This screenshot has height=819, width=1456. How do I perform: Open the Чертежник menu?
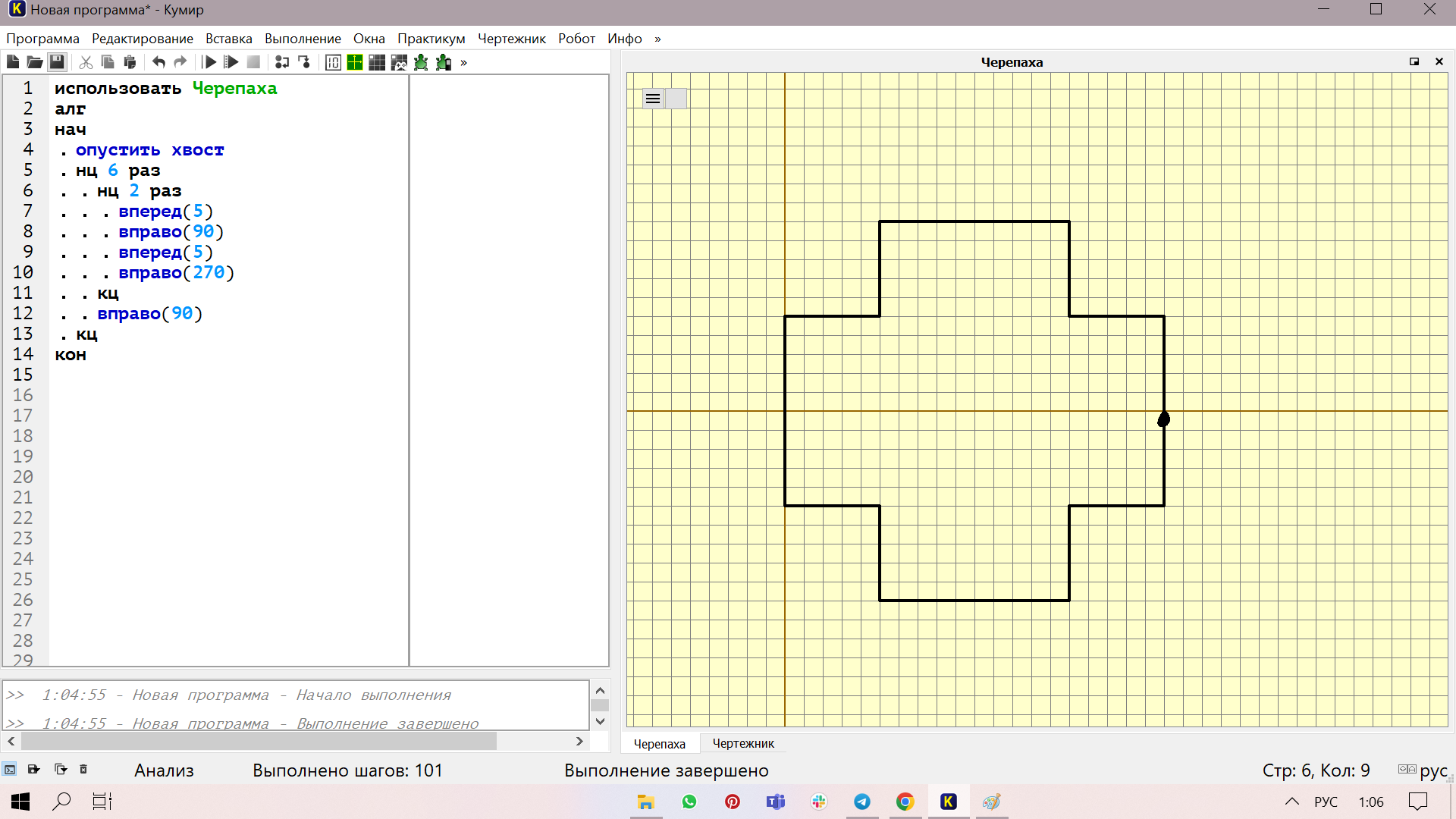[512, 39]
